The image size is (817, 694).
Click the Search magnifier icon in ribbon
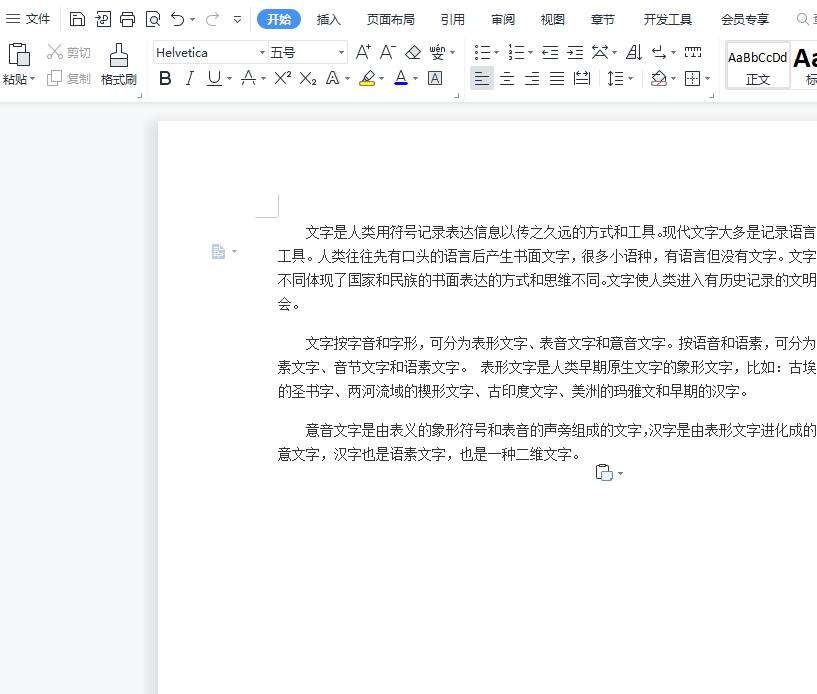(x=802, y=19)
